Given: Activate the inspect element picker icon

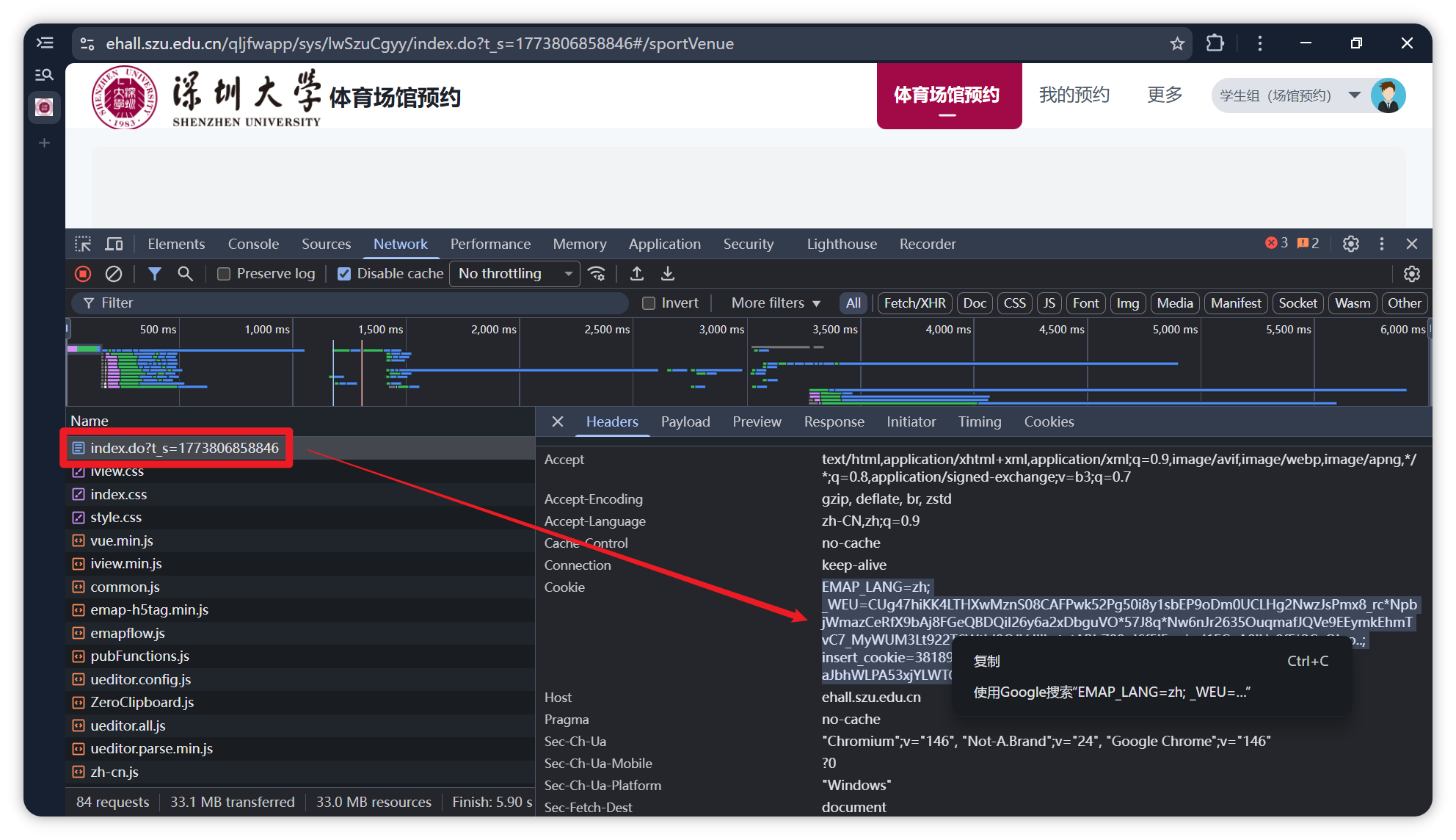Looking at the screenshot, I should (x=83, y=244).
